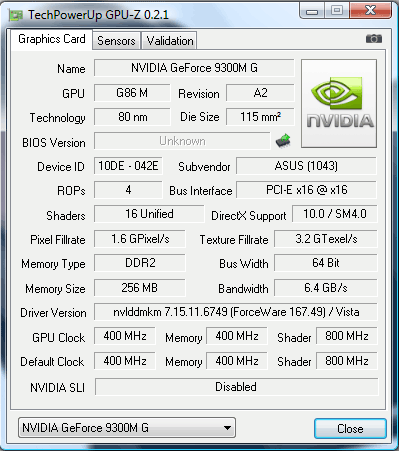Click the Device ID field 10DE - 042E
The height and width of the screenshot is (451, 399).
pyautogui.click(x=128, y=166)
